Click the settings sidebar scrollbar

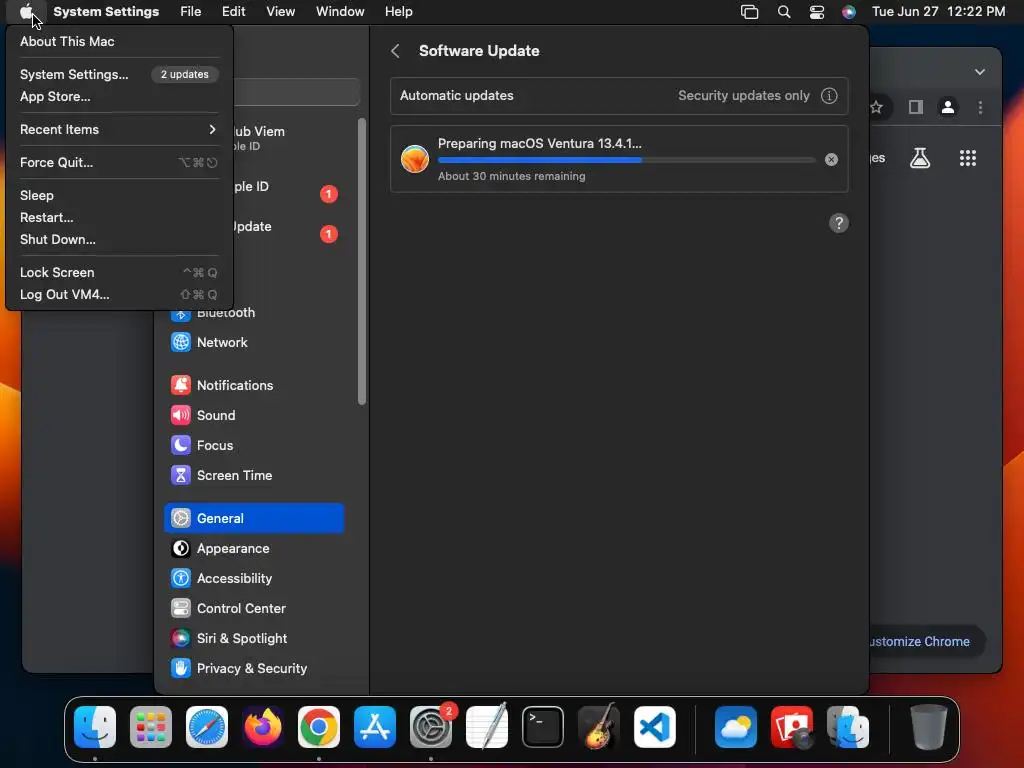362,261
